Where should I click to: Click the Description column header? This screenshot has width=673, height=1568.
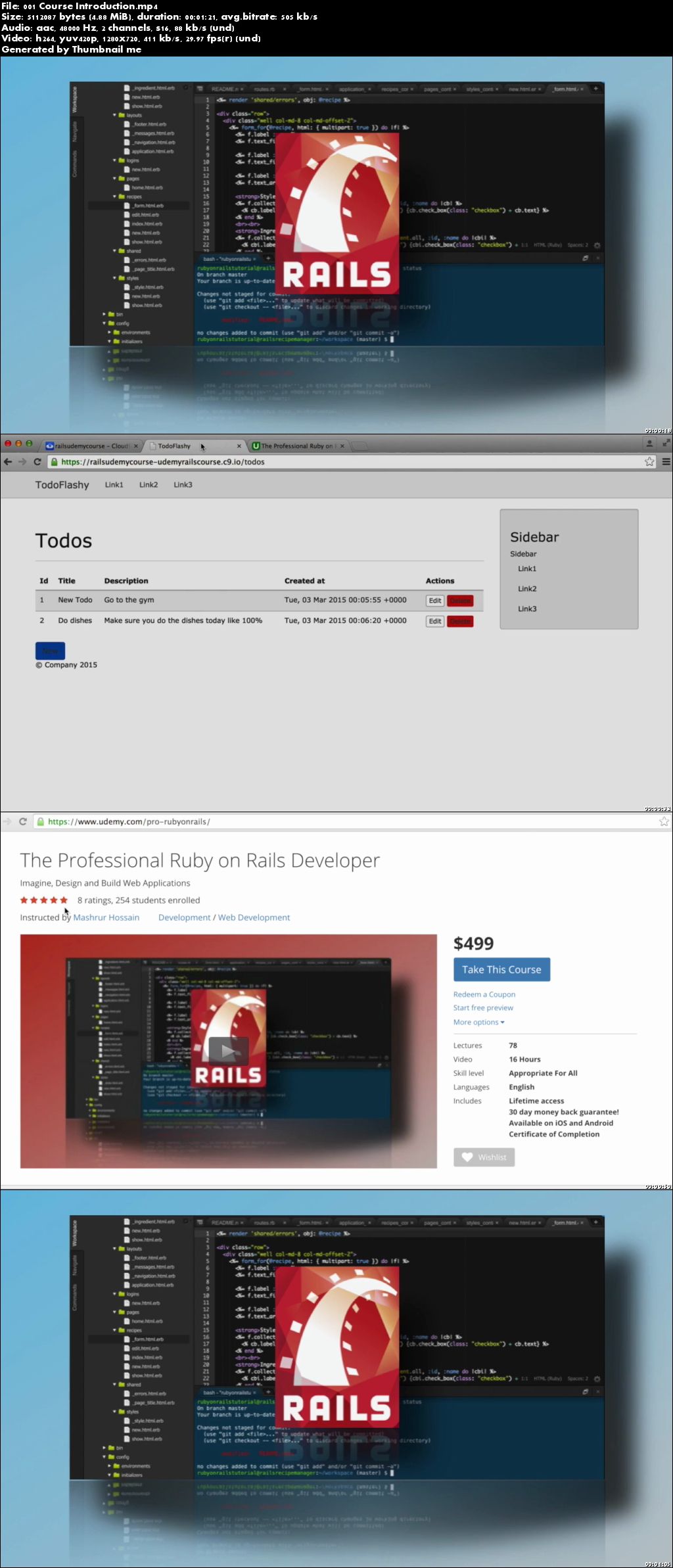click(126, 581)
